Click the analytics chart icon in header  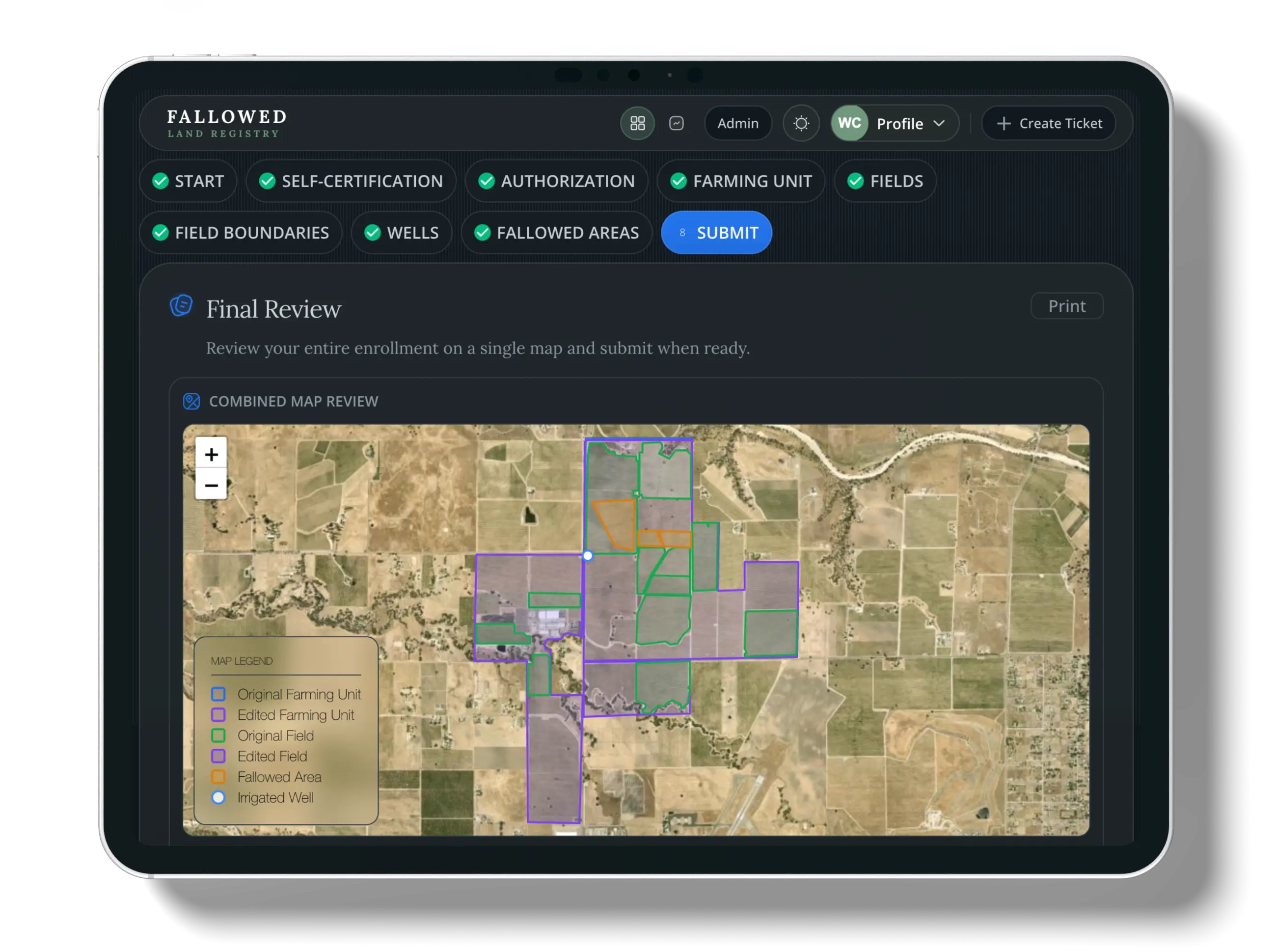pyautogui.click(x=676, y=123)
